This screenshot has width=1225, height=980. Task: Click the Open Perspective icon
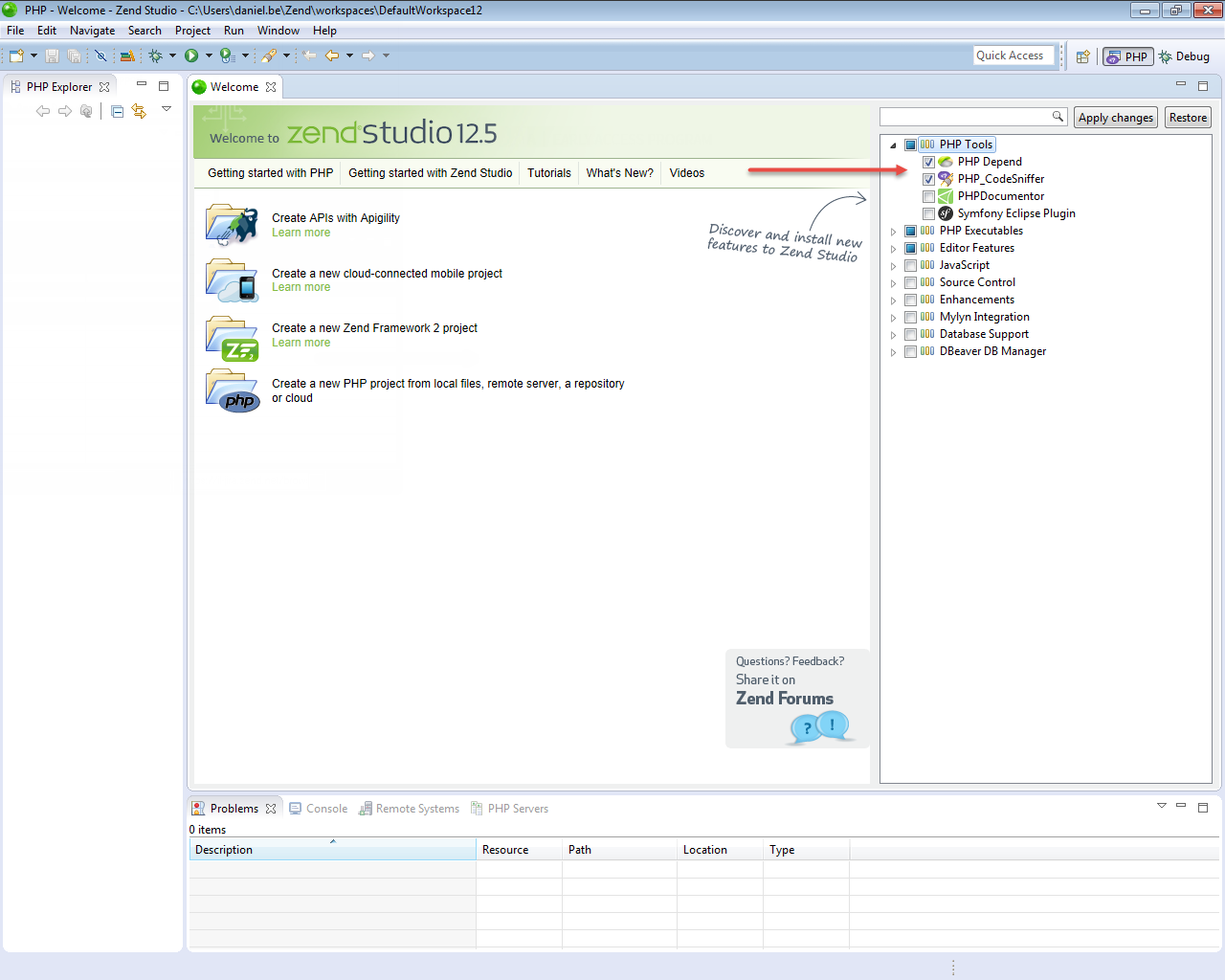[1082, 56]
